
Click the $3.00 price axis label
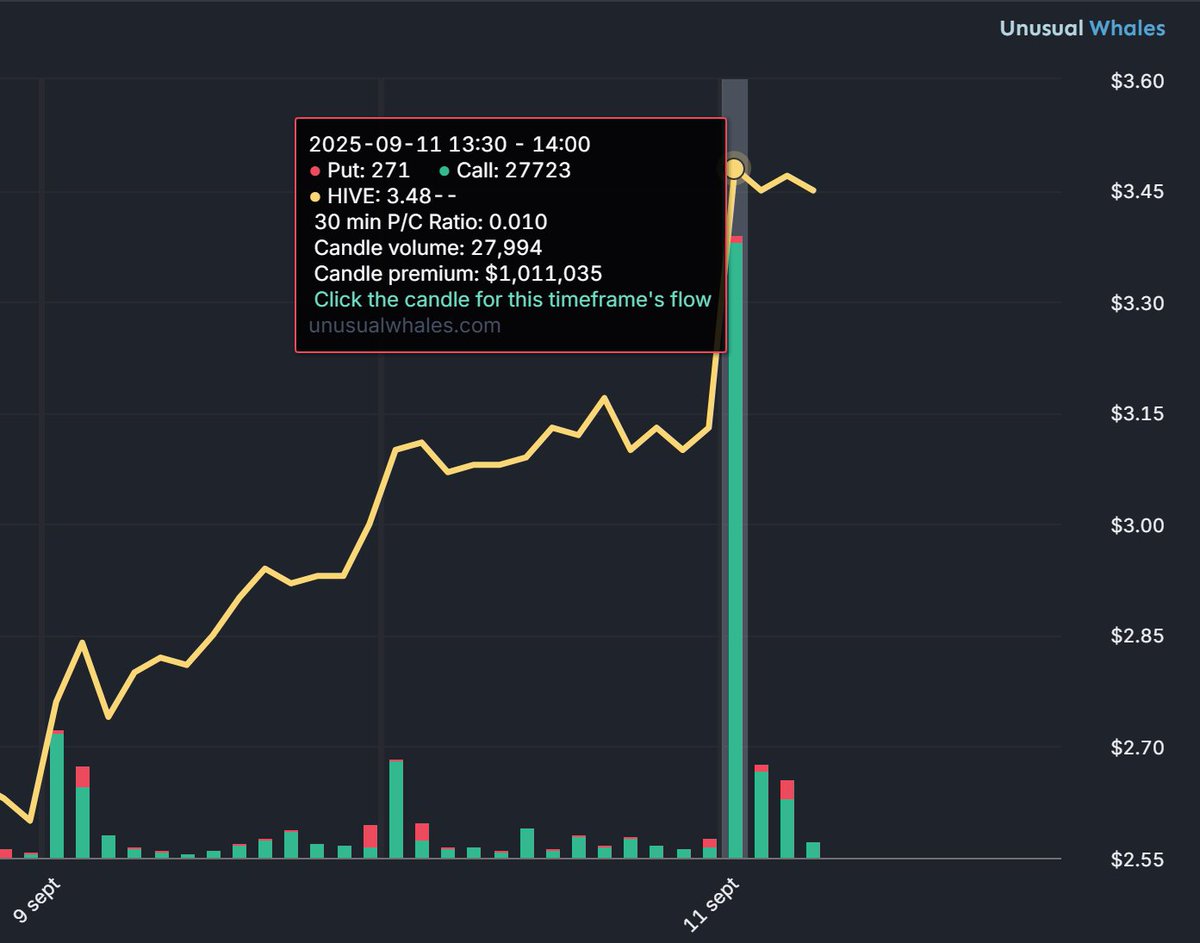(1137, 525)
